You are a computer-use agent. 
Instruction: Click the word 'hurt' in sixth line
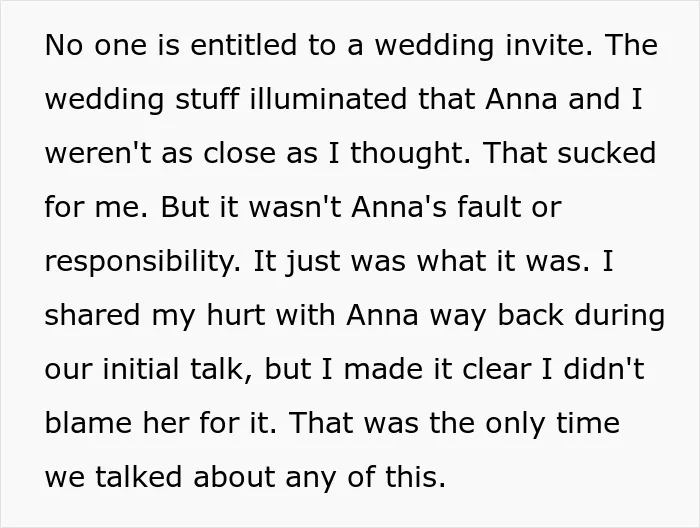point(236,315)
